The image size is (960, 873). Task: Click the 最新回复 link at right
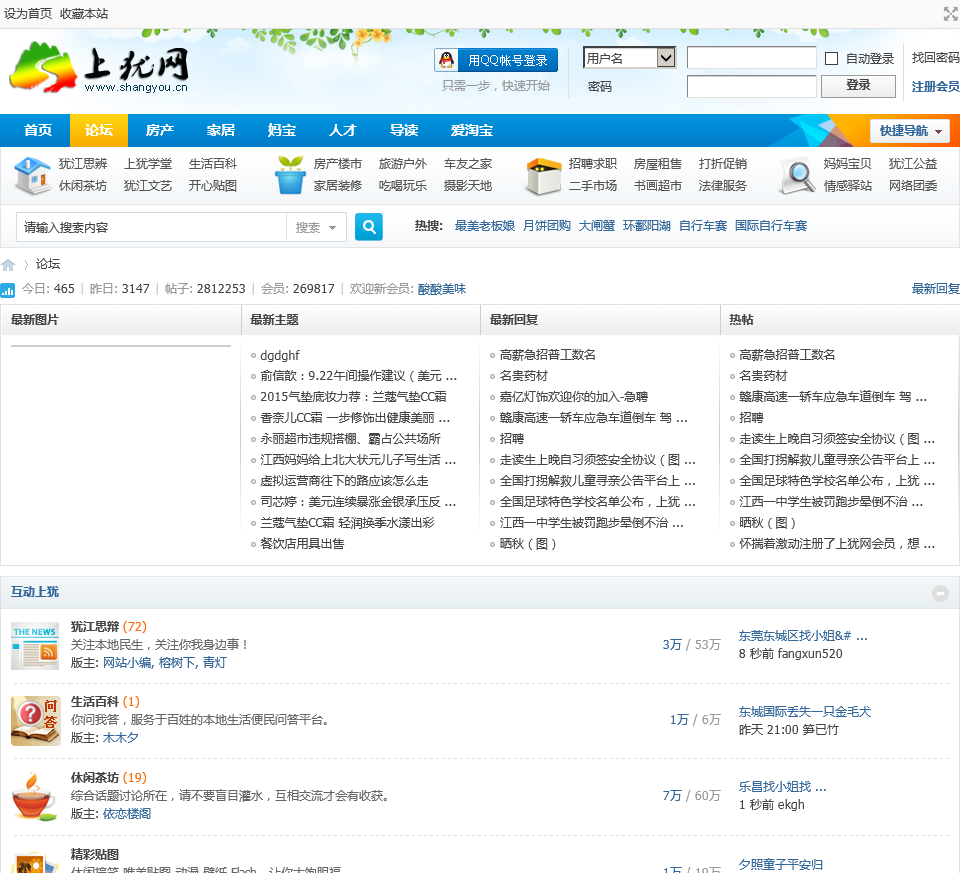click(x=936, y=289)
